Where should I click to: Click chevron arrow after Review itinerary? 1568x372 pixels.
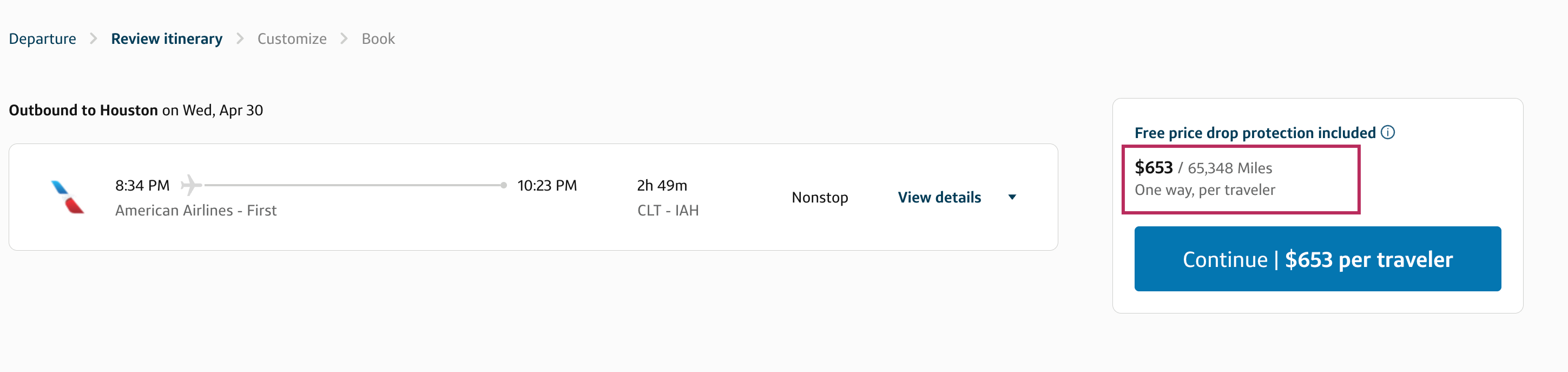[x=240, y=39]
